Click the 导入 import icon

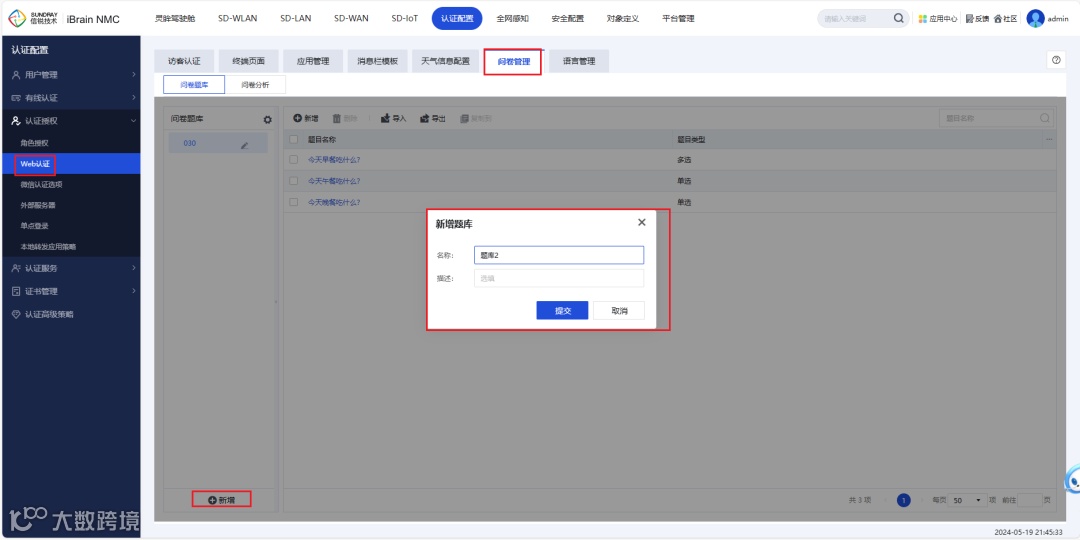click(x=385, y=118)
